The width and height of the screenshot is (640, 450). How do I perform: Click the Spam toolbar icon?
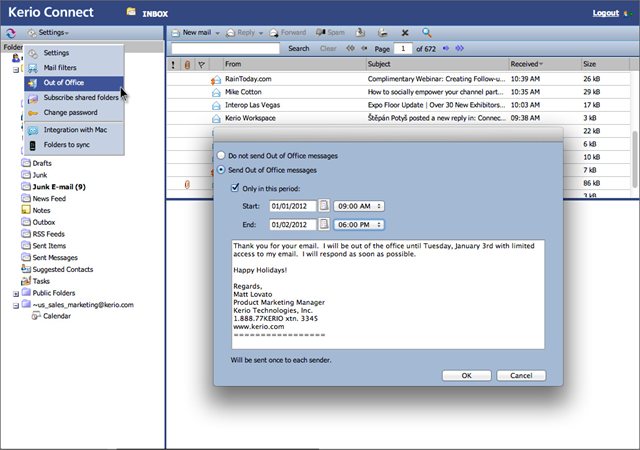(320, 32)
